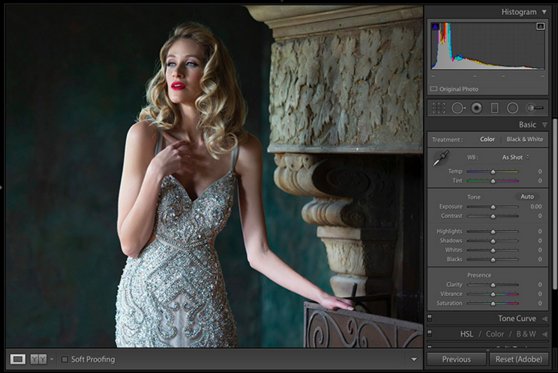This screenshot has height=373, width=558.
Task: Click the portrait photo in preview
Action: click(x=214, y=177)
